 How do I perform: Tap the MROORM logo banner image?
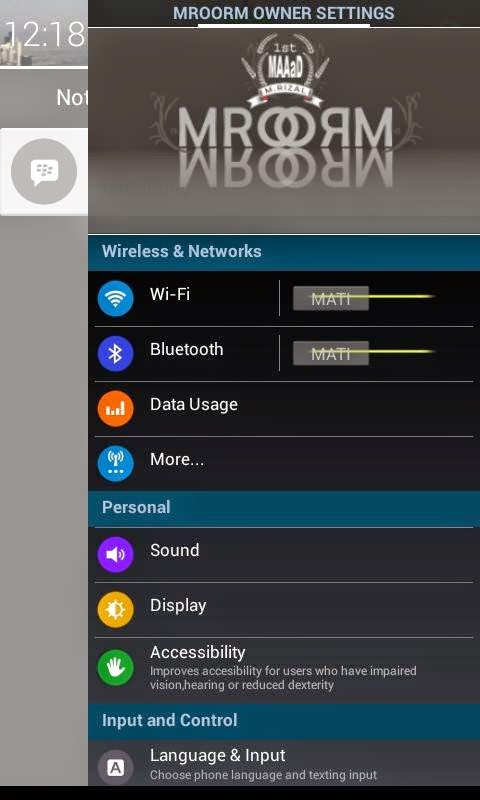tap(284, 131)
